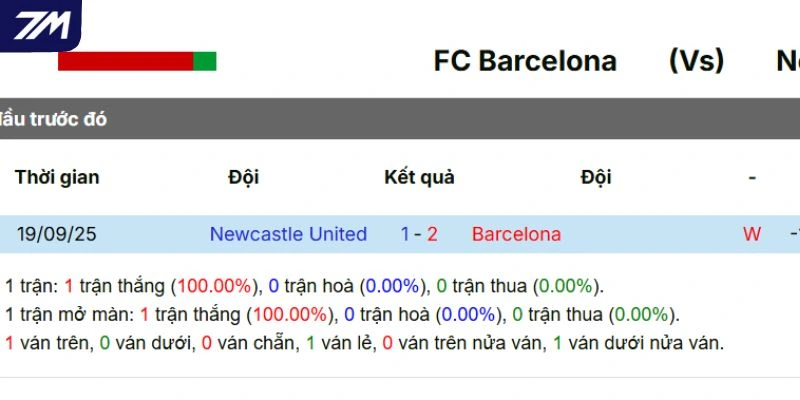Click the second Đội column header

(x=595, y=177)
